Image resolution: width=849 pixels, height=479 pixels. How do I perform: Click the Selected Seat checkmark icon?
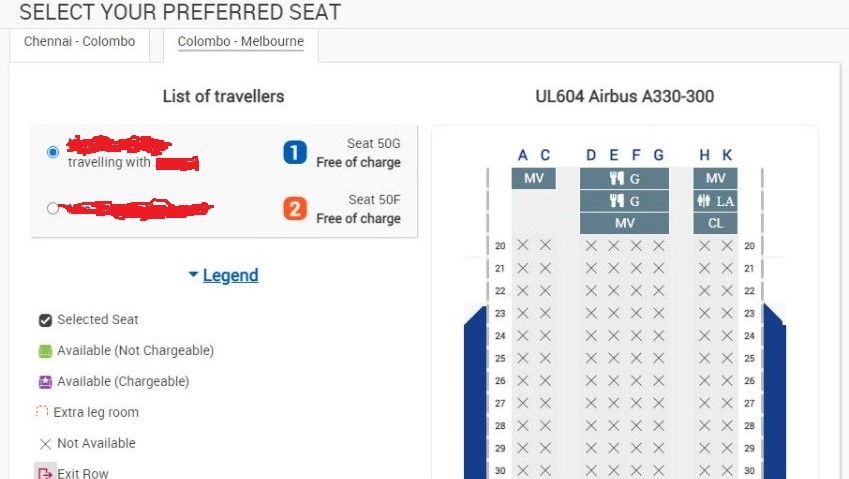coord(45,320)
